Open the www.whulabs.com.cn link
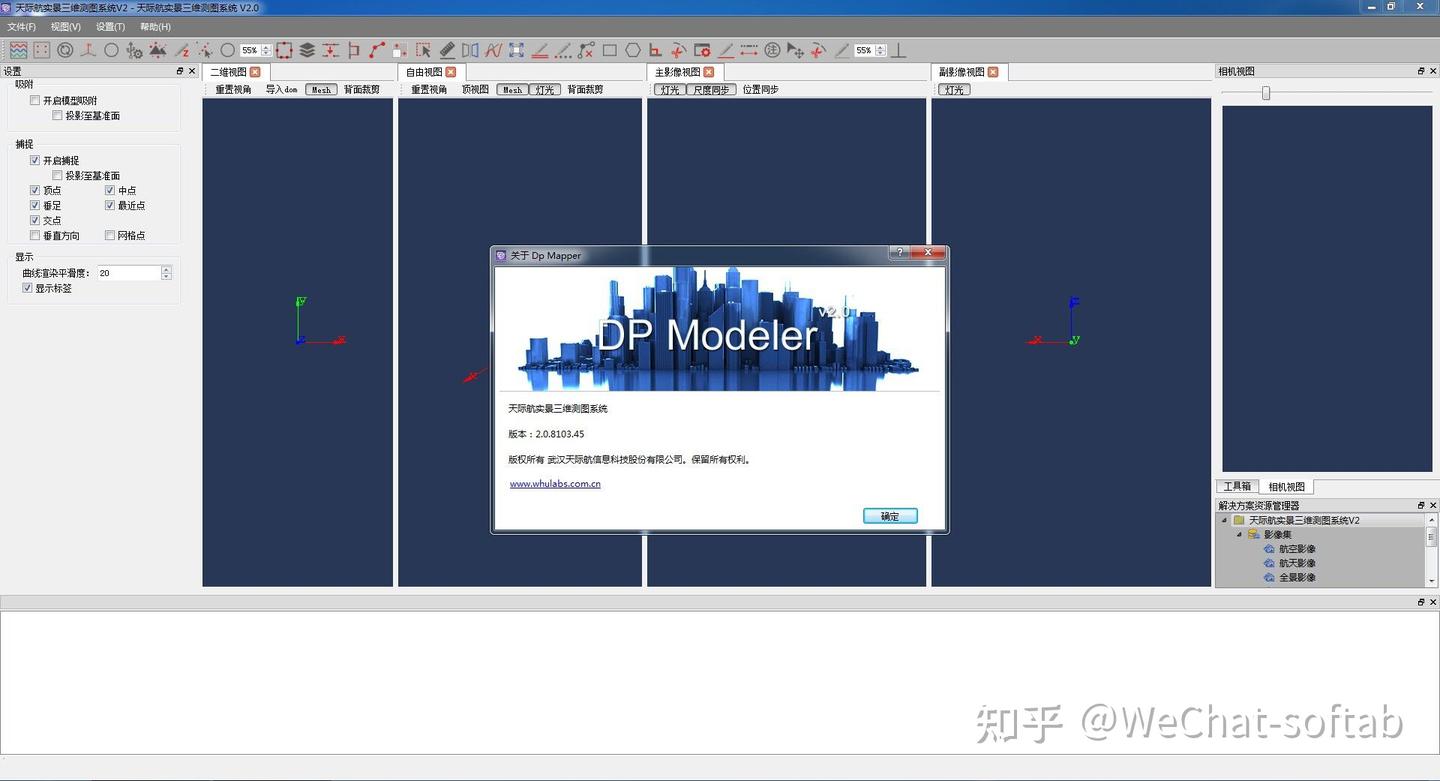Viewport: 1440px width, 781px height. point(554,483)
